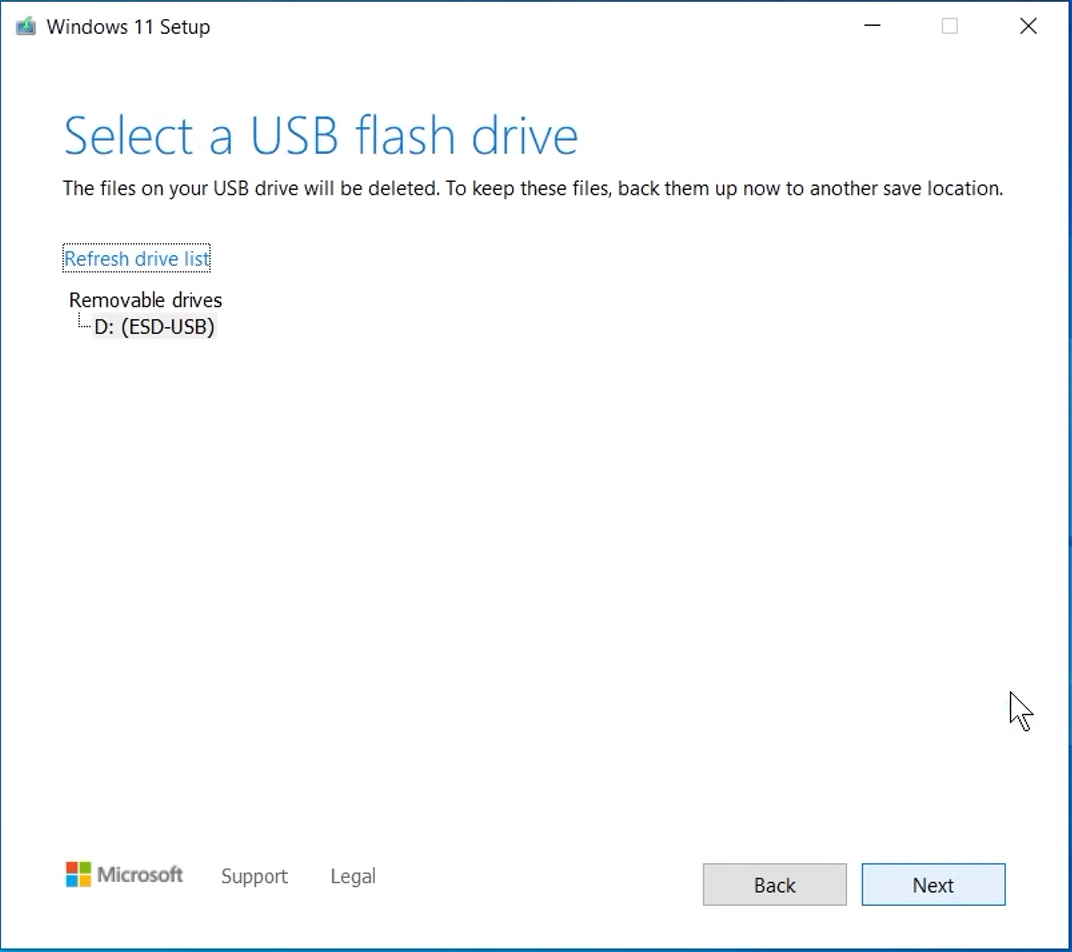Click the four-square Microsoft logo
This screenshot has width=1072, height=952.
click(78, 875)
